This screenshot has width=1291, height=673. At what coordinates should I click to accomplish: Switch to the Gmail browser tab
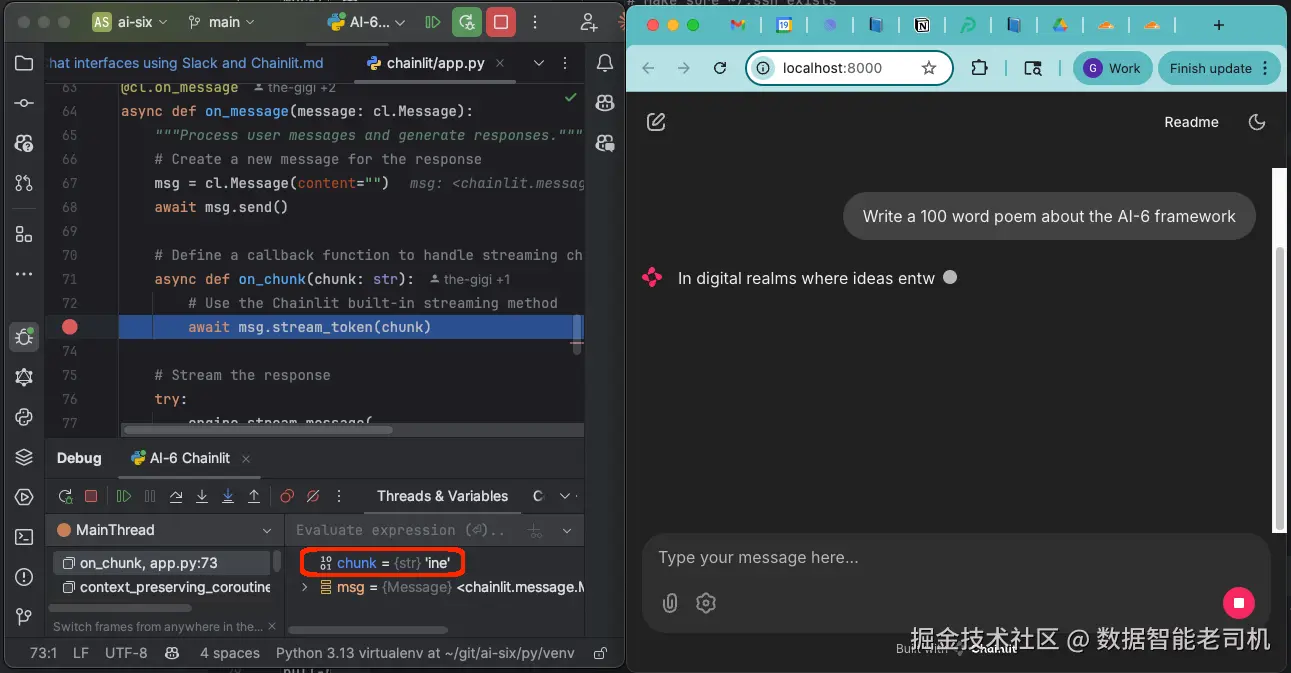click(x=738, y=25)
